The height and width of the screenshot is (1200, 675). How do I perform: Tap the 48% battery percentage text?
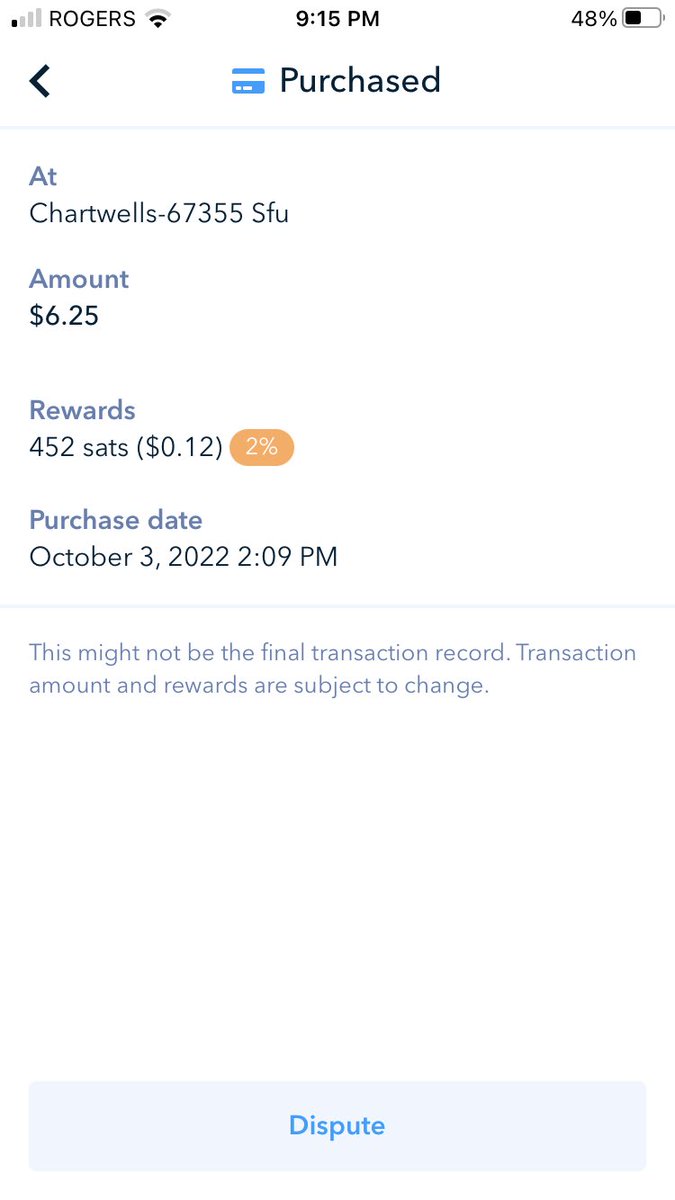(x=594, y=18)
